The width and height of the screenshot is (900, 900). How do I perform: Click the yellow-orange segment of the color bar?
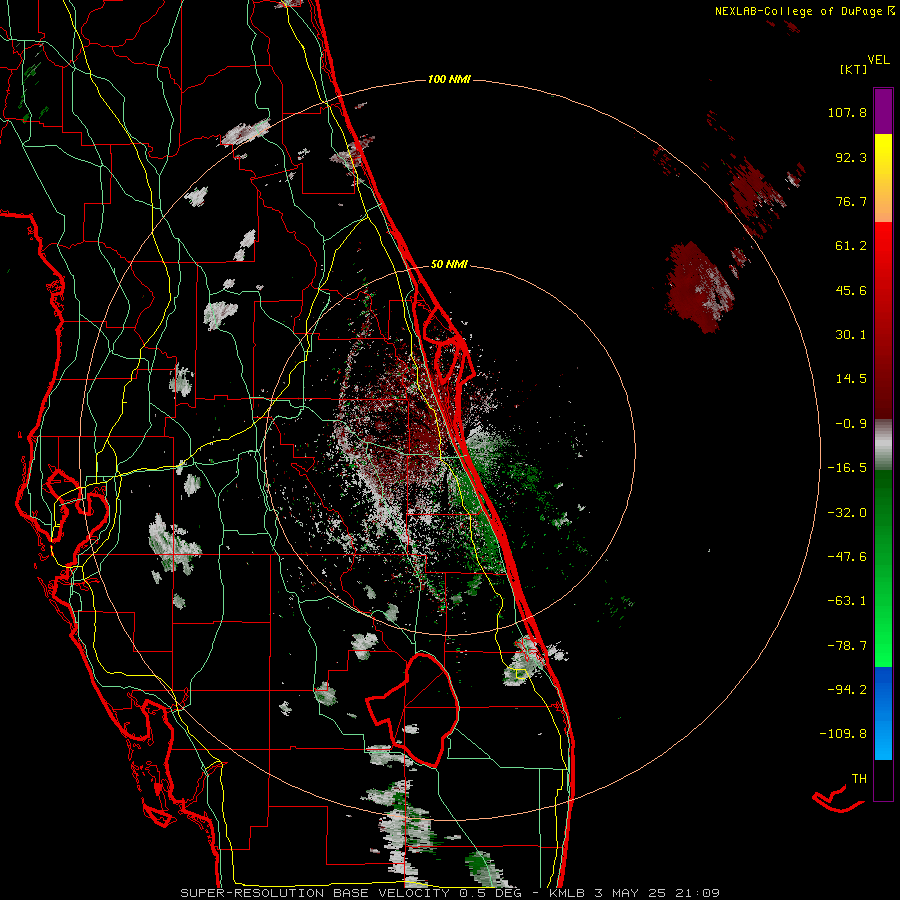pyautogui.click(x=883, y=178)
